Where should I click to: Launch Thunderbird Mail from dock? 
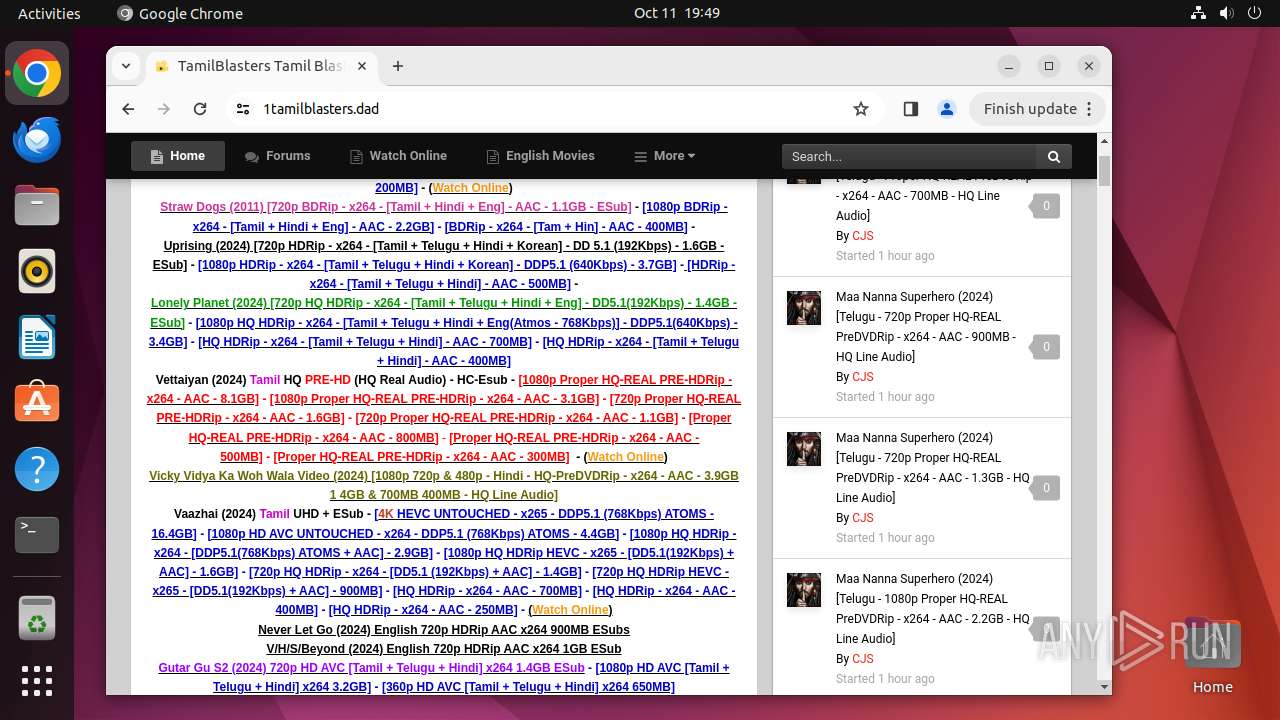point(37,139)
